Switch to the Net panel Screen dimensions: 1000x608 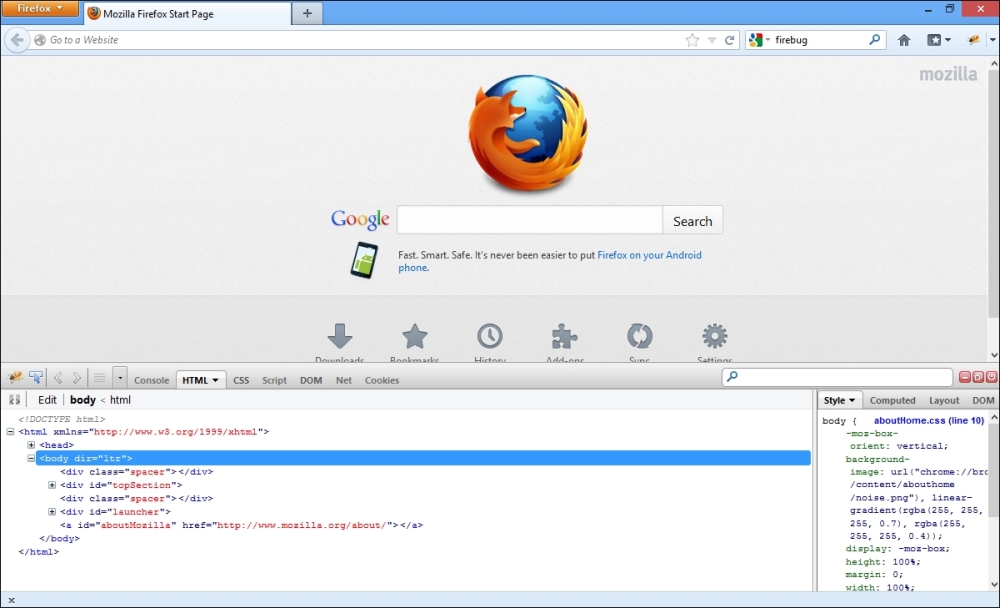point(344,380)
